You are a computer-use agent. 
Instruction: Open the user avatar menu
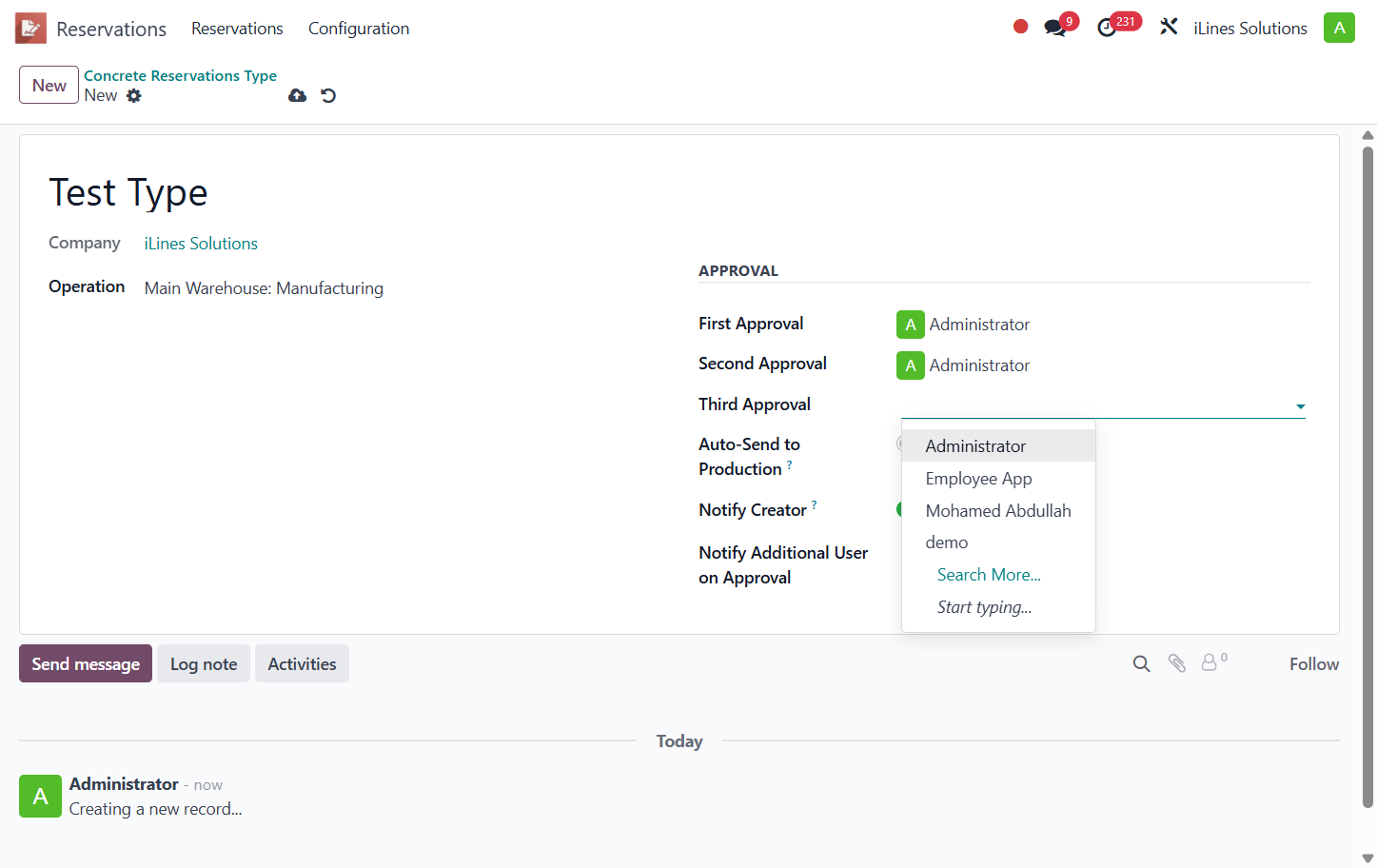click(1339, 28)
